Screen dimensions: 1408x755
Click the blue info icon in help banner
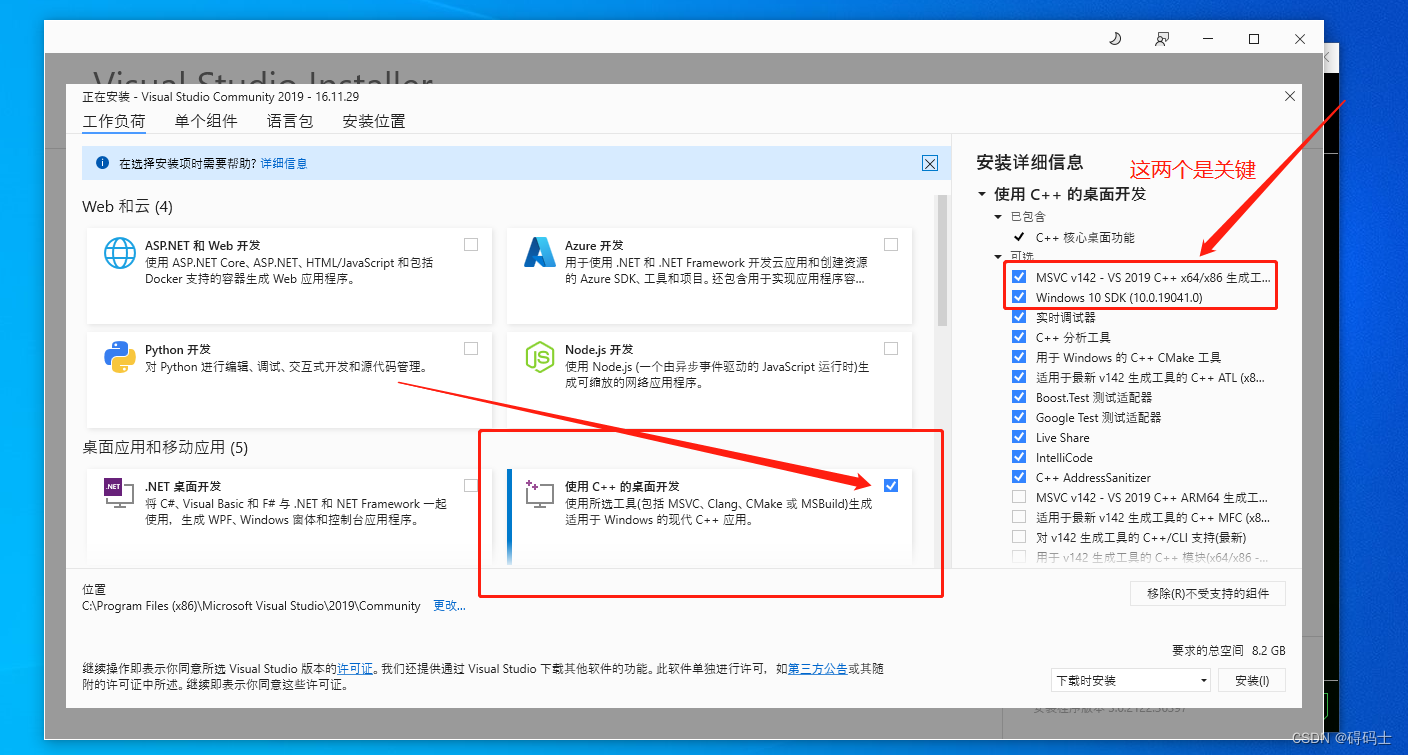tap(102, 163)
